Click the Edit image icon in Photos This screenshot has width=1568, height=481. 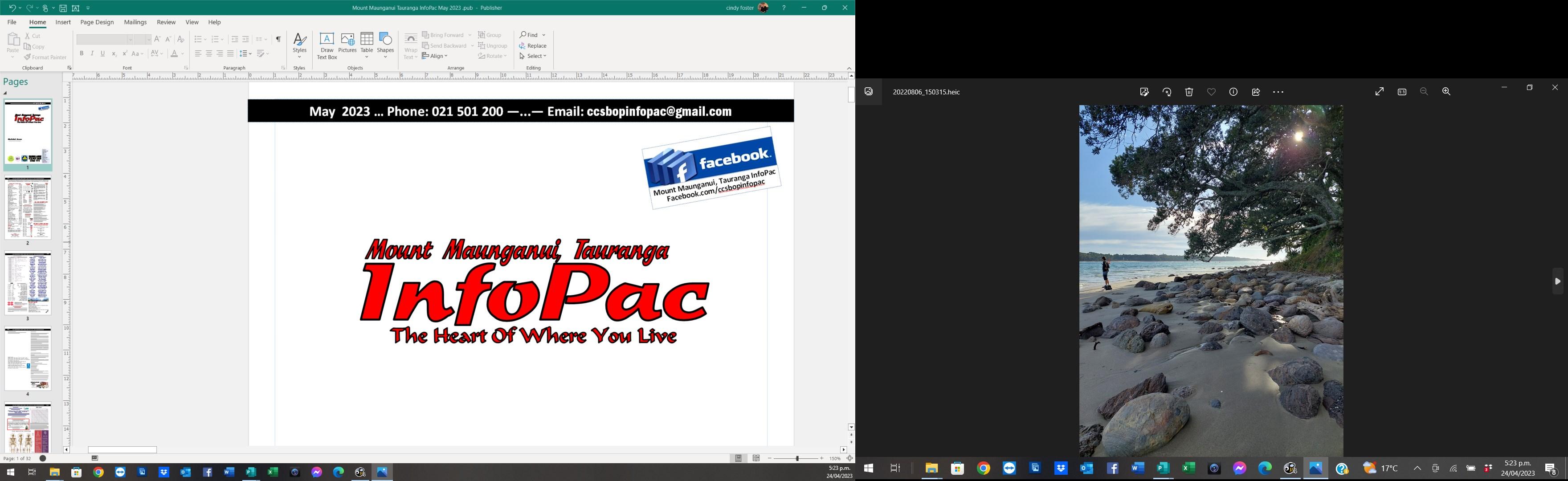point(1144,92)
